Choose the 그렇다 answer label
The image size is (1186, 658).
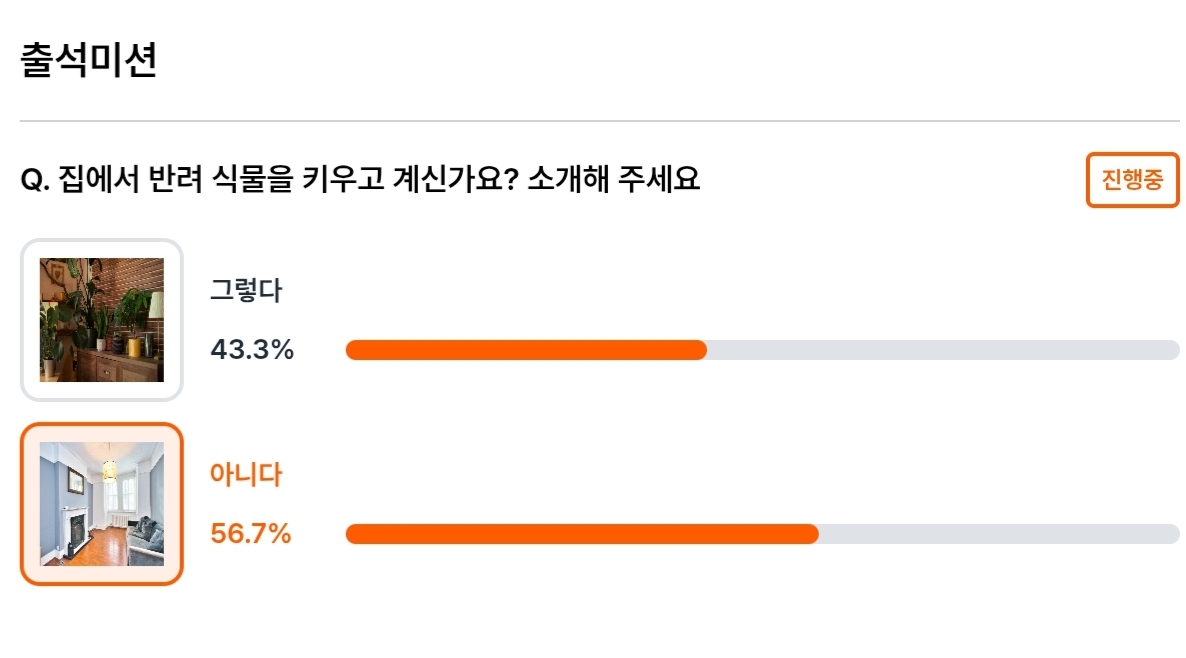246,290
